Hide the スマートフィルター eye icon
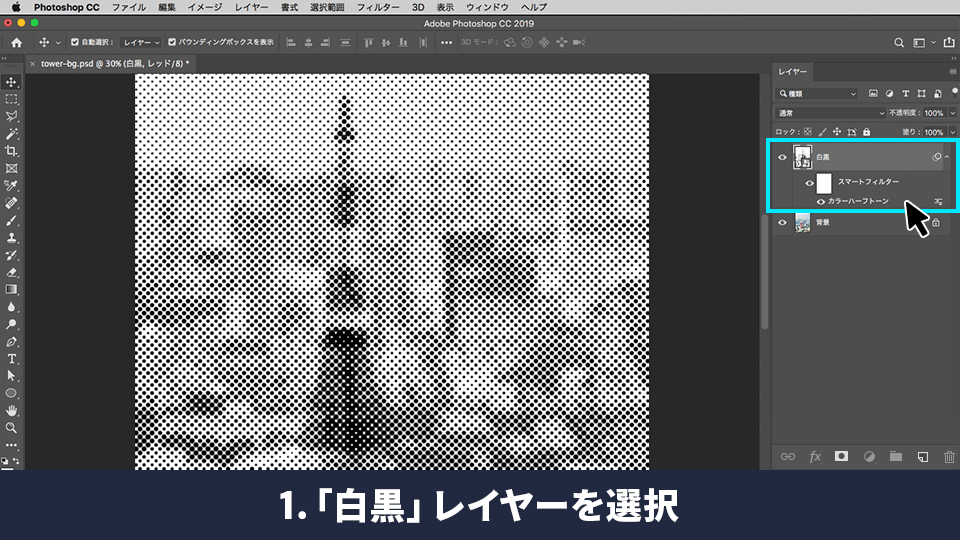This screenshot has height=540, width=960. click(809, 183)
